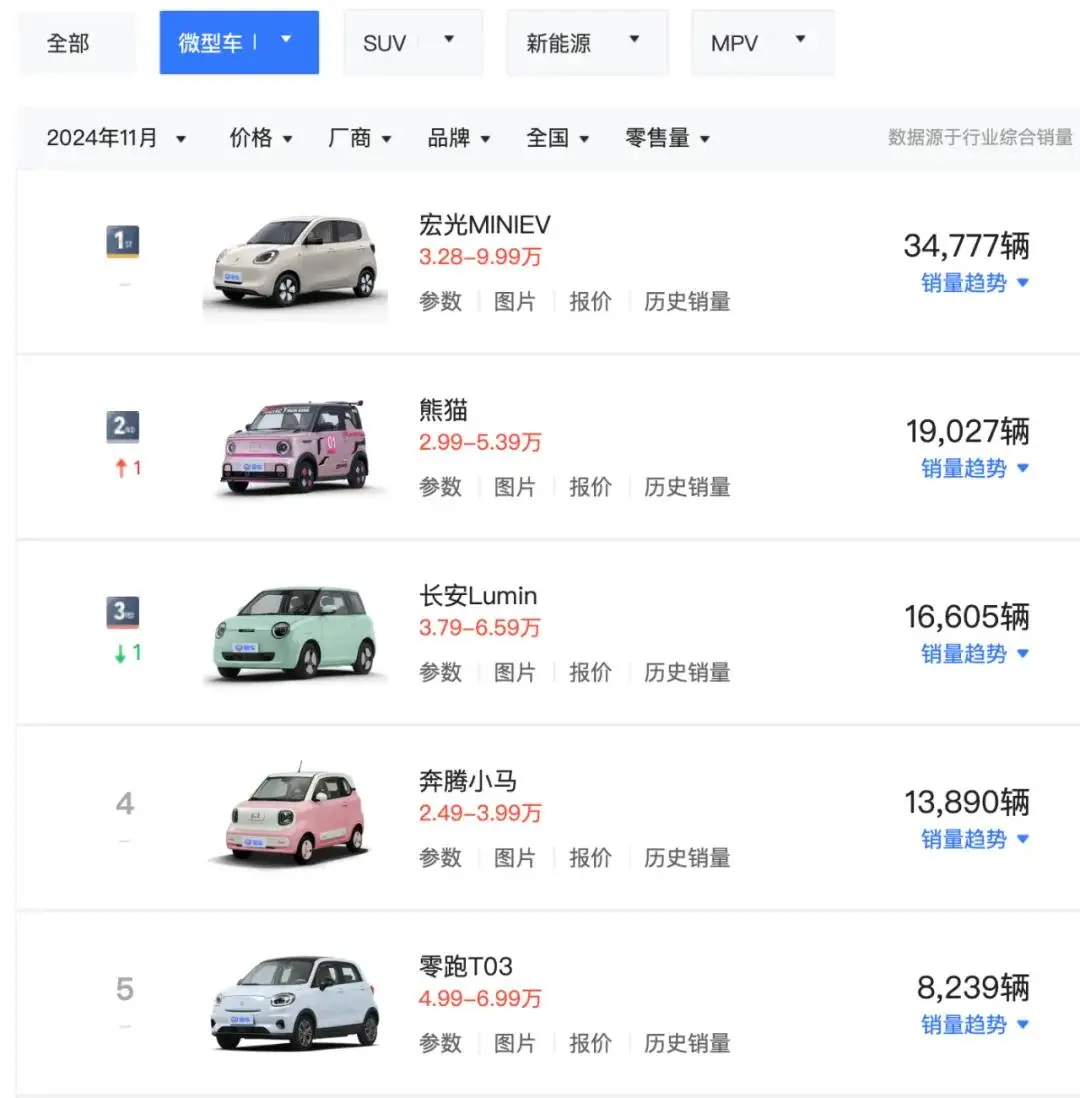Click the 16,605辆 sales figure

[967, 617]
